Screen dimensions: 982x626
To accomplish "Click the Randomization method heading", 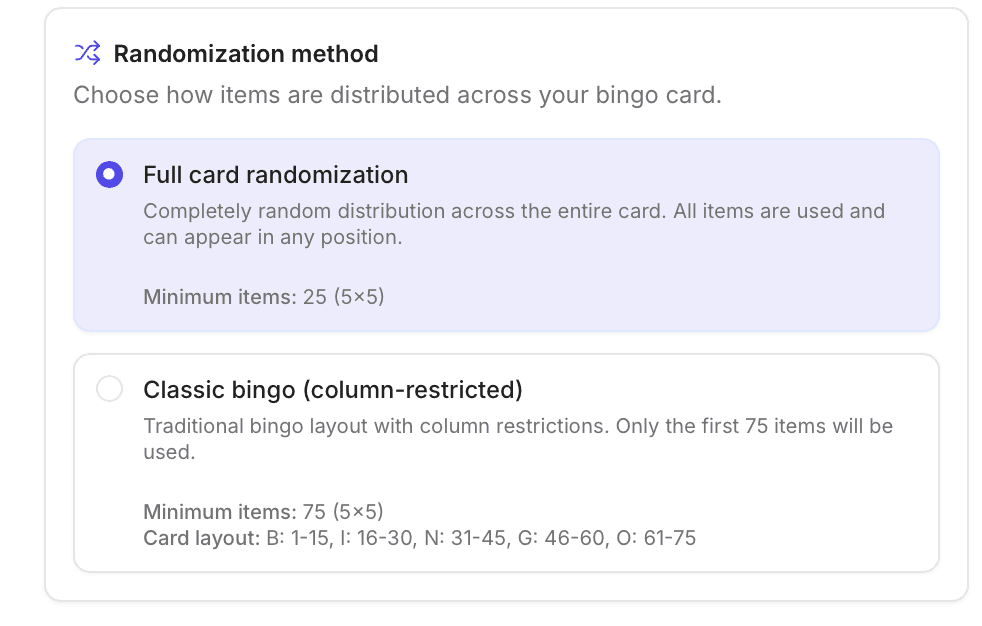I will [246, 54].
